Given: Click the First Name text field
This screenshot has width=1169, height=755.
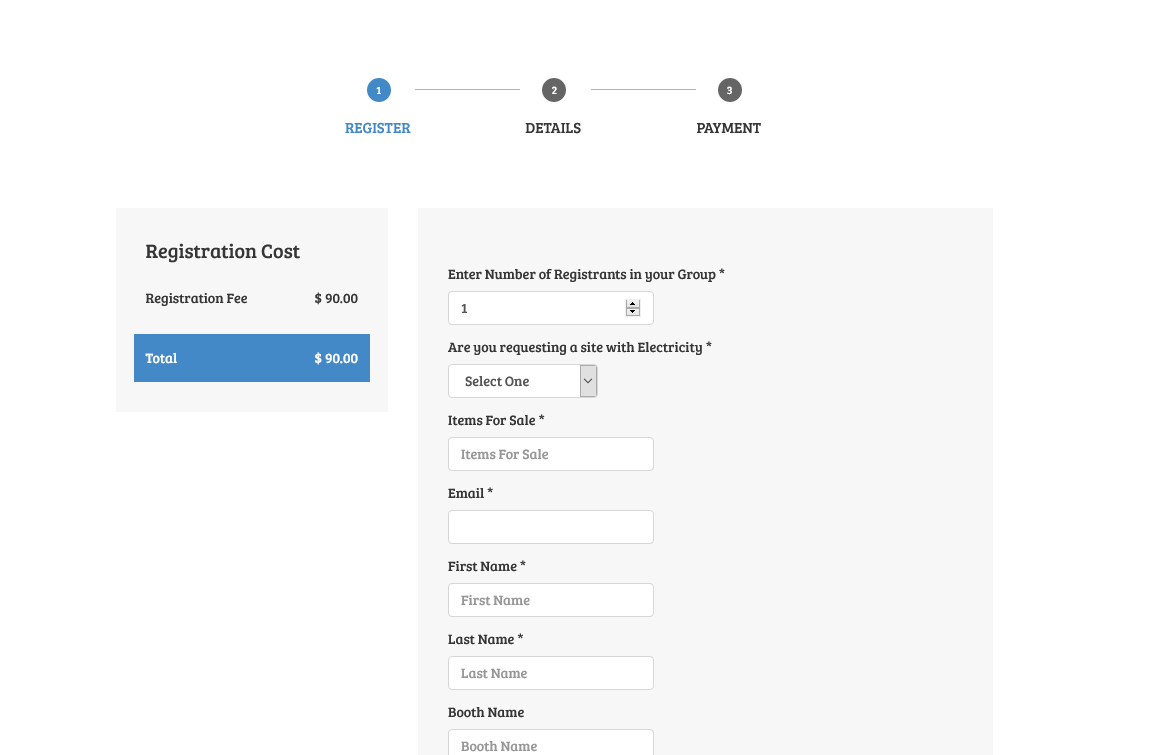Looking at the screenshot, I should 550,600.
